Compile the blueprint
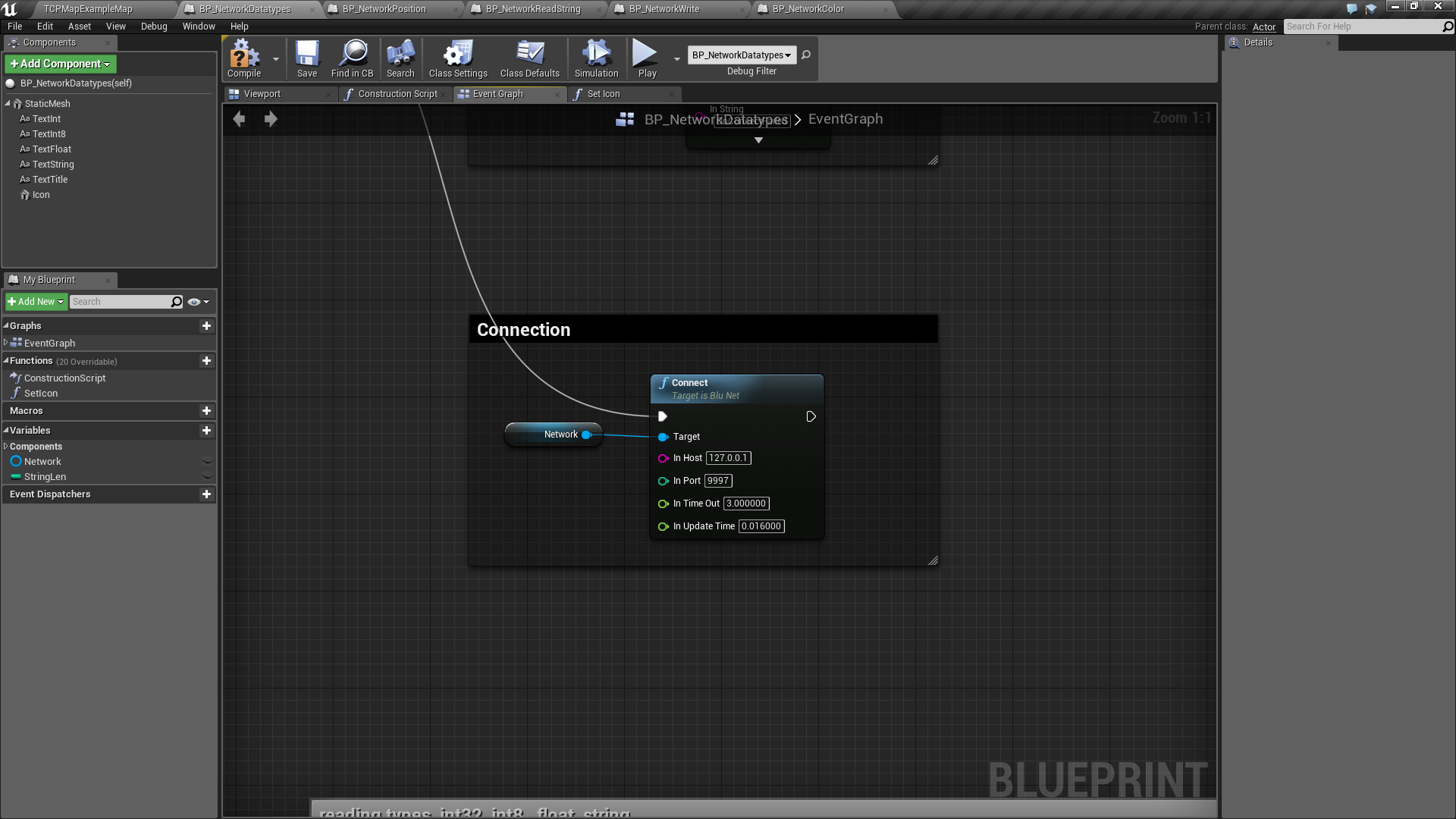 (244, 58)
